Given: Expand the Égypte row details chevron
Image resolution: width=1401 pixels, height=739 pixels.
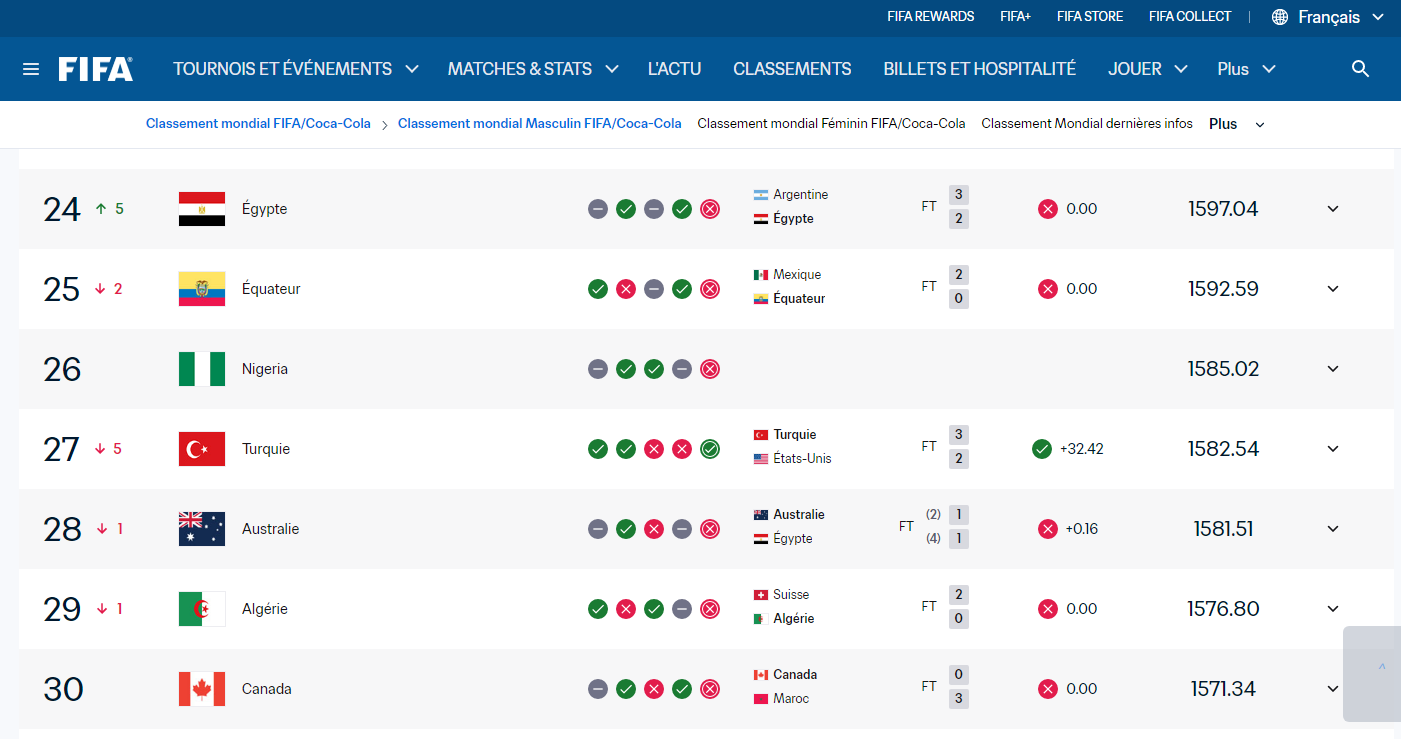Looking at the screenshot, I should pos(1333,209).
